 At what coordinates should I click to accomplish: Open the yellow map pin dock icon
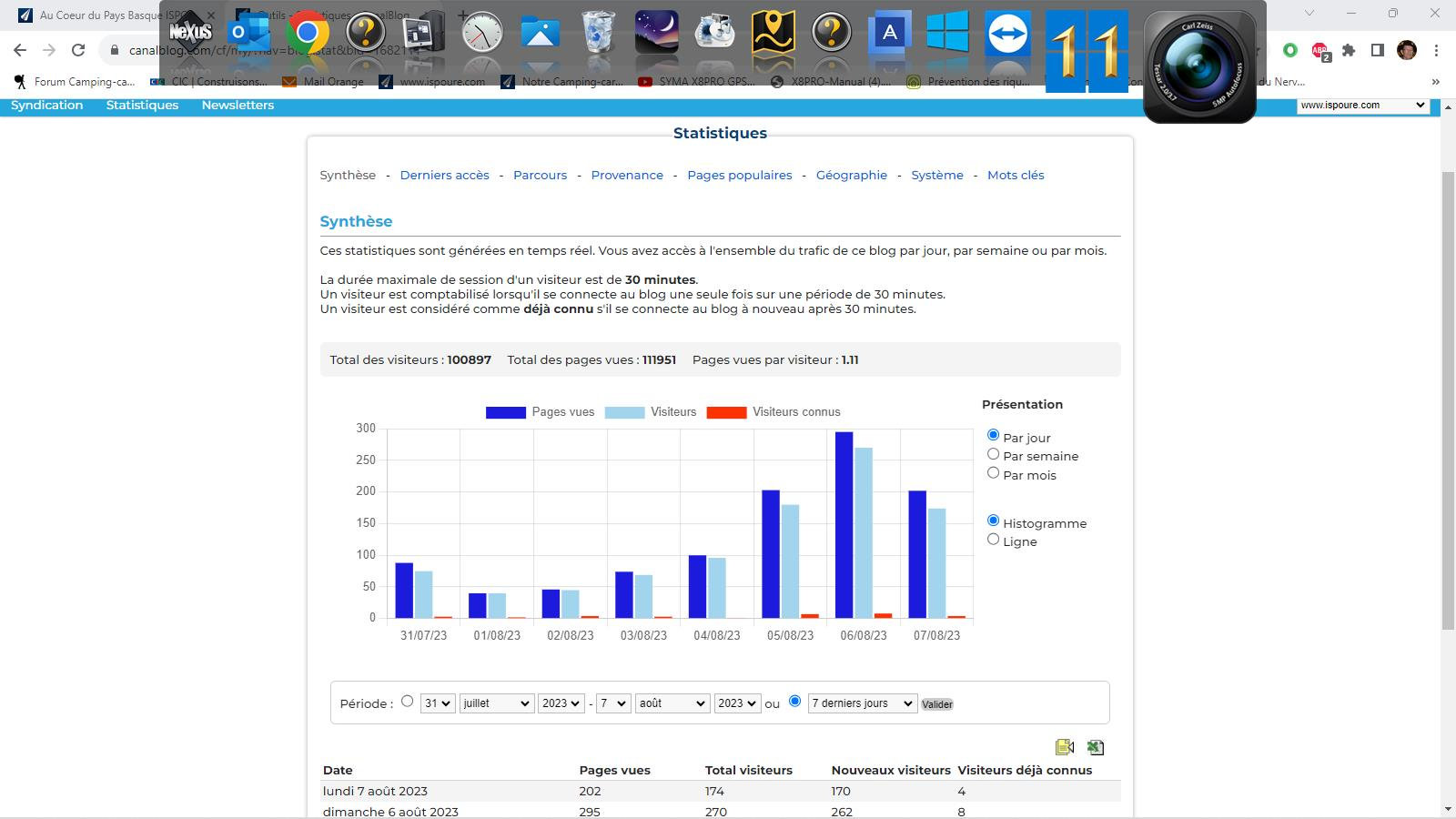coord(773,33)
